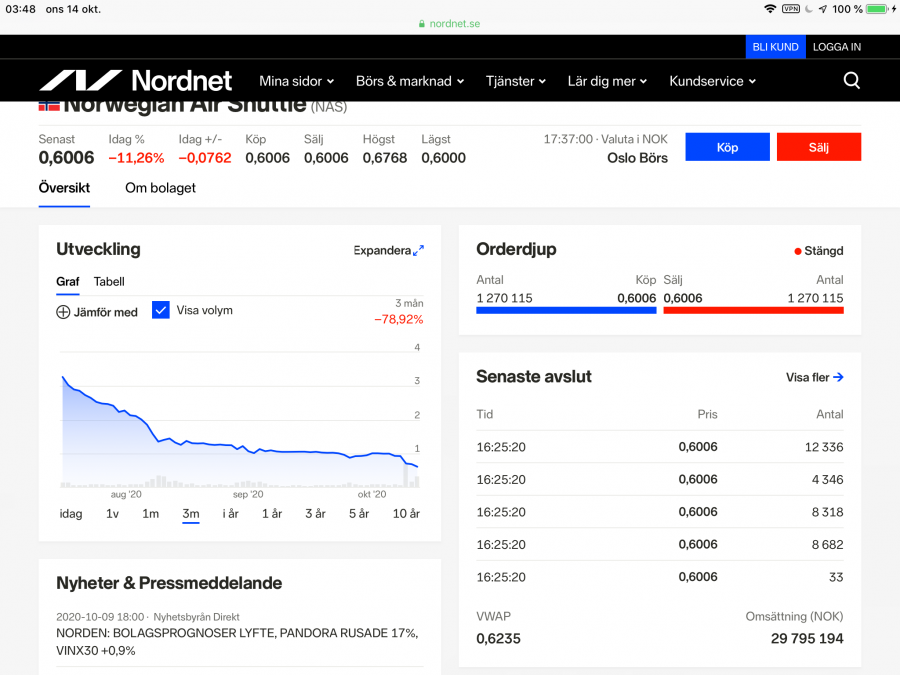Click the Idag +/- value −0,0762
Screen dimensions: 900x675
coord(205,158)
